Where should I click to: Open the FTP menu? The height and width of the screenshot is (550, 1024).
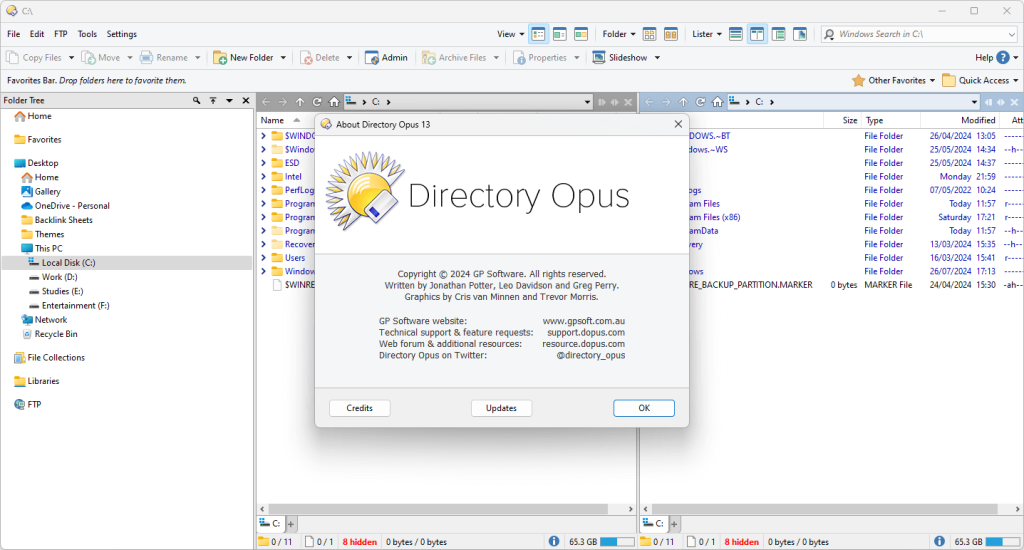click(61, 34)
